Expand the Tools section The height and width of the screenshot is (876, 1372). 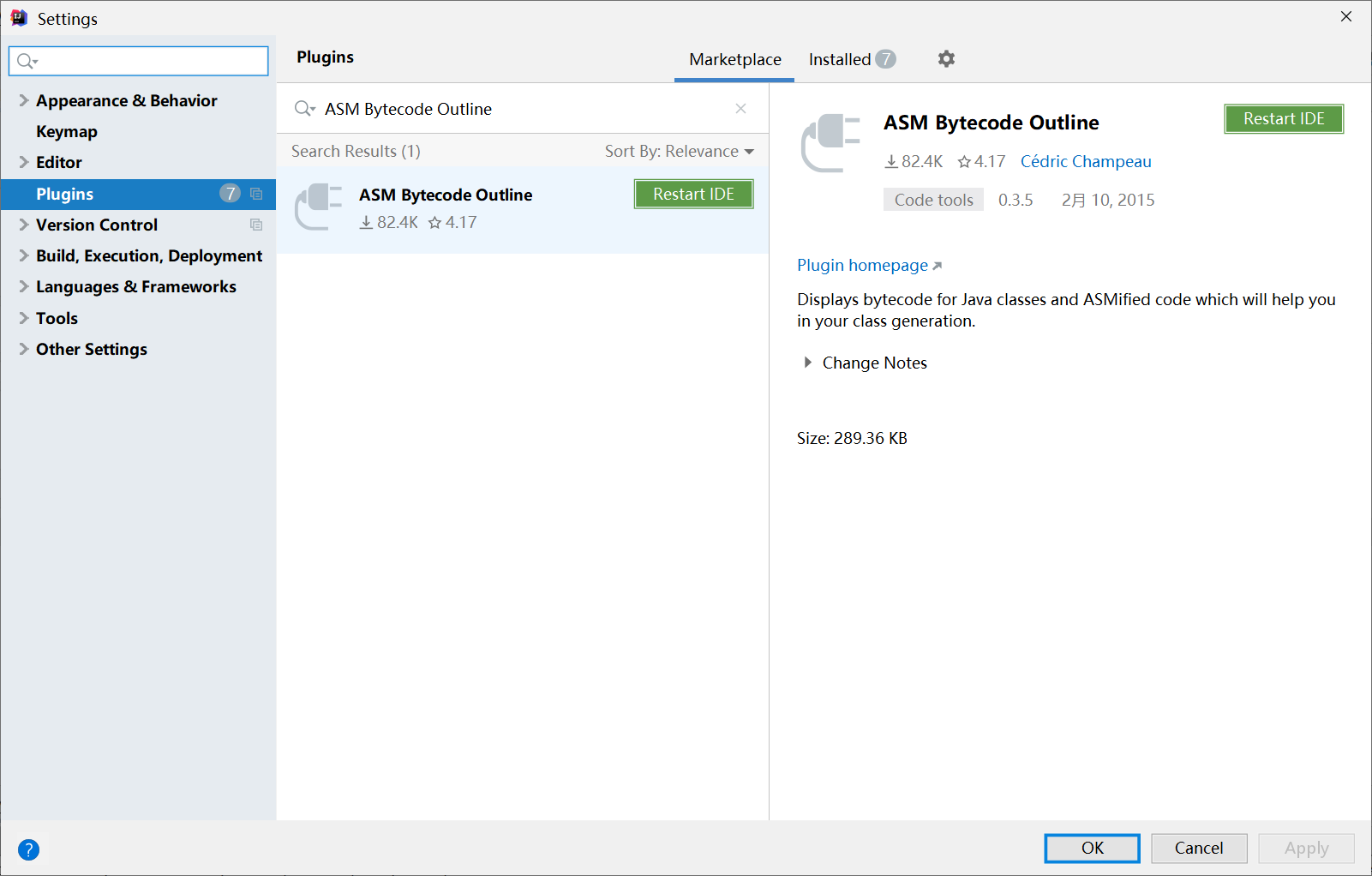pos(24,318)
